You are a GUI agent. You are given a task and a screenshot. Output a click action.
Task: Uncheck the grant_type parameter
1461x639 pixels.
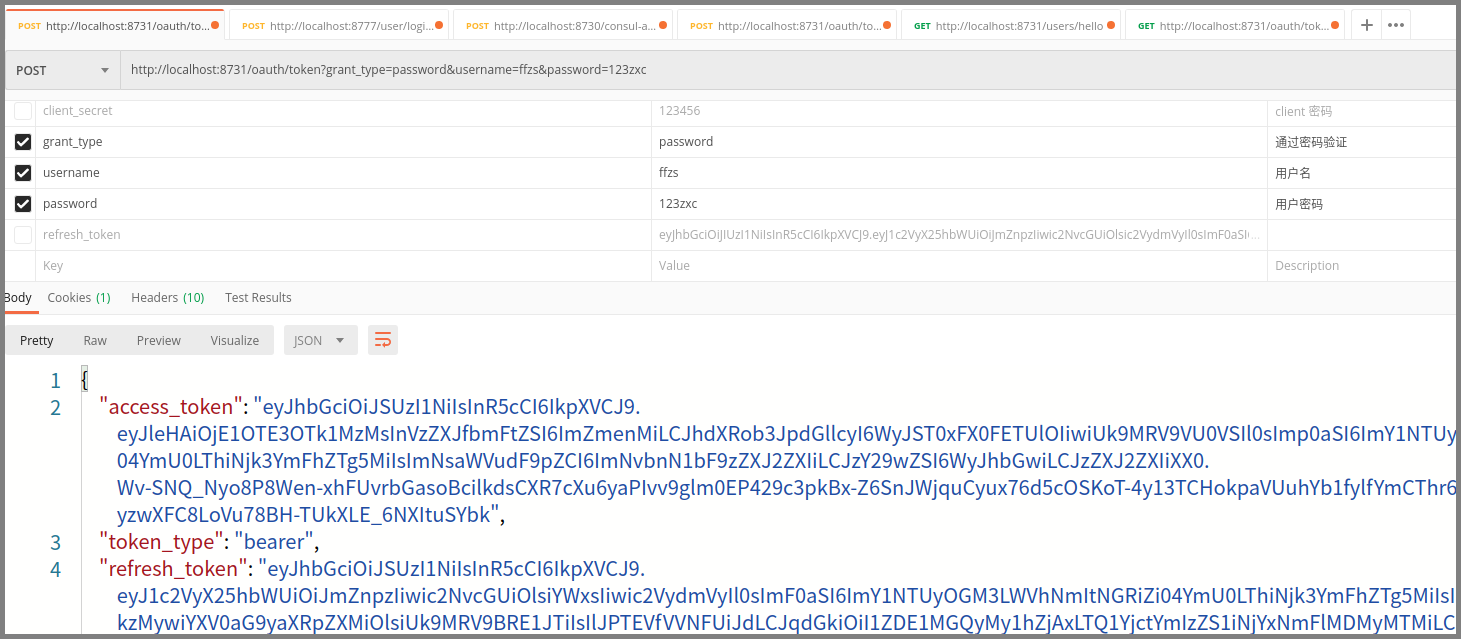coord(22,142)
